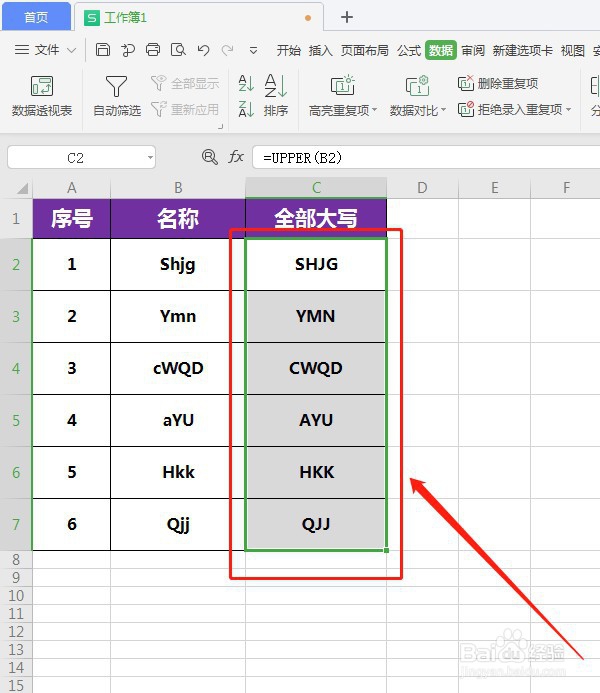Switch to the 页面布局 ribbon tab
This screenshot has height=693, width=600.
click(x=365, y=50)
